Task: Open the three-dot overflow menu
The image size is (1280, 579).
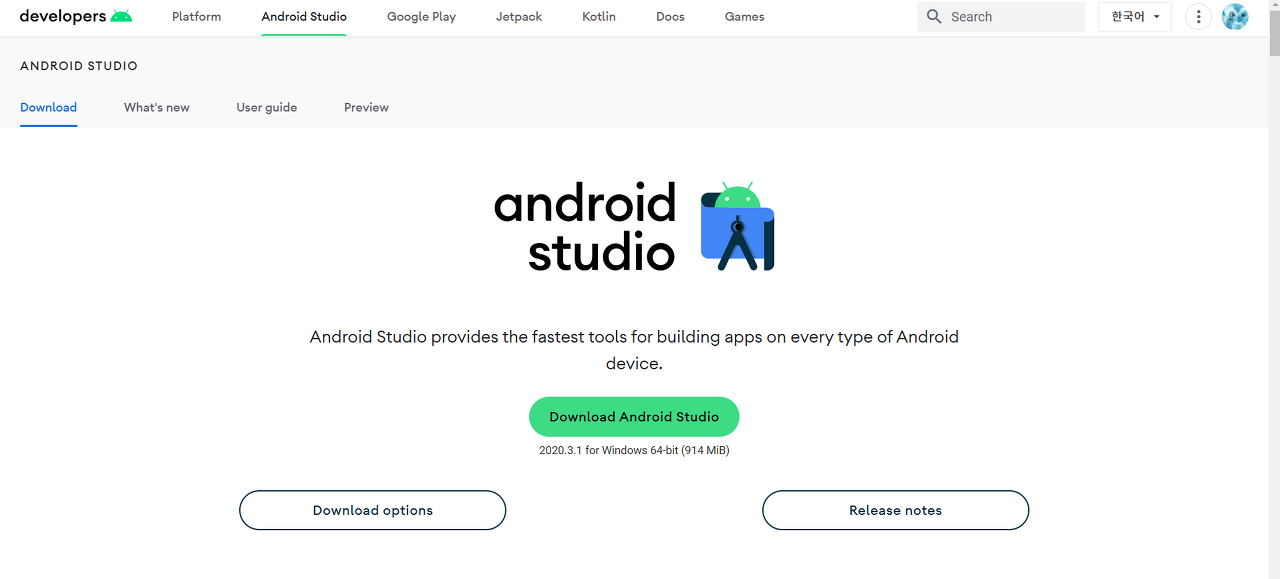Action: coord(1198,17)
